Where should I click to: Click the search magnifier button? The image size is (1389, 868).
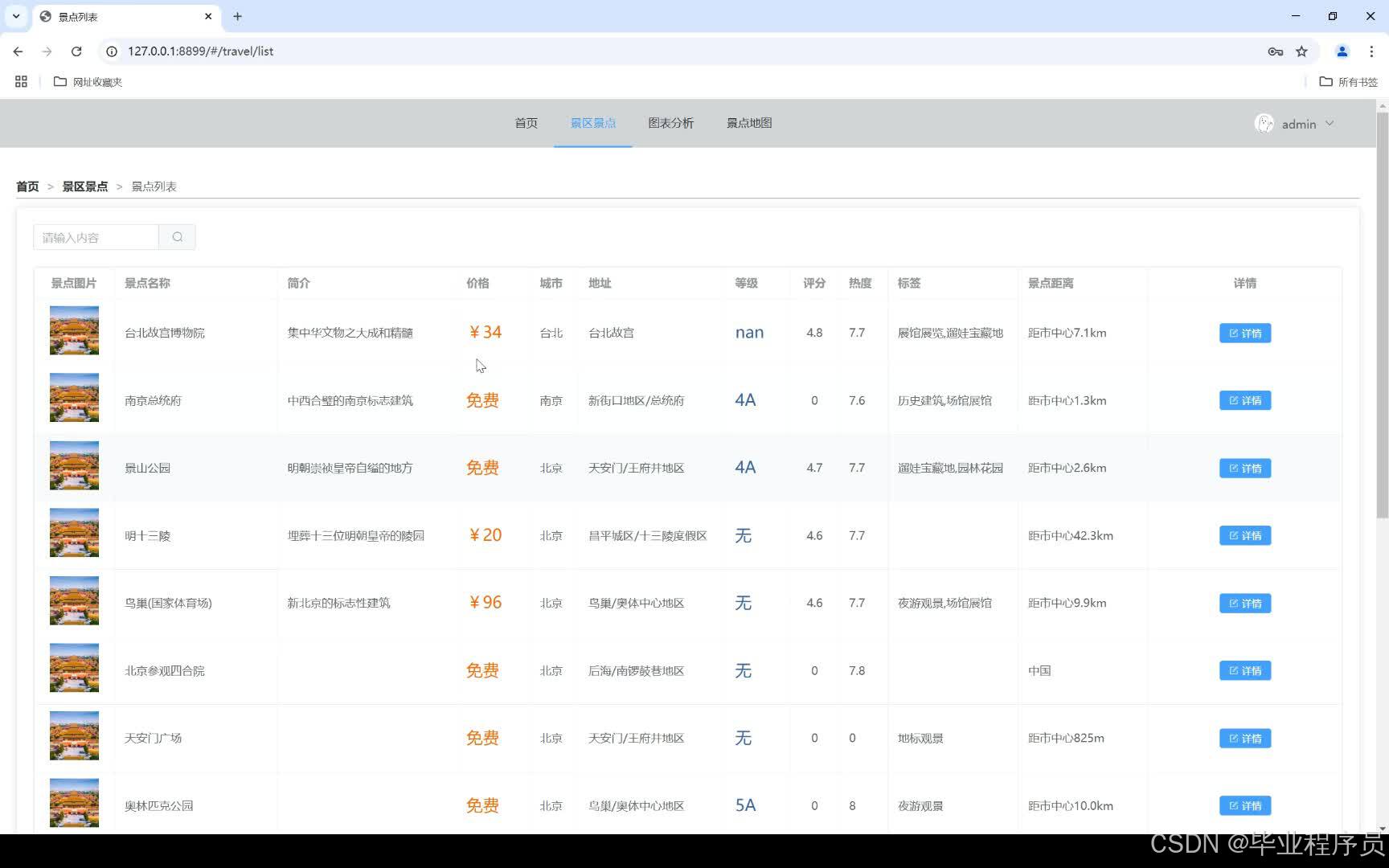point(177,237)
